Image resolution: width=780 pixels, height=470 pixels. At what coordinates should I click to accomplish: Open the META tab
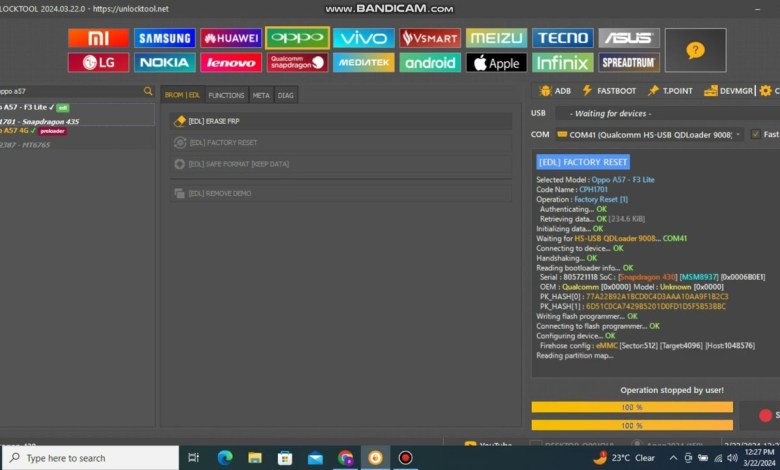click(x=260, y=95)
